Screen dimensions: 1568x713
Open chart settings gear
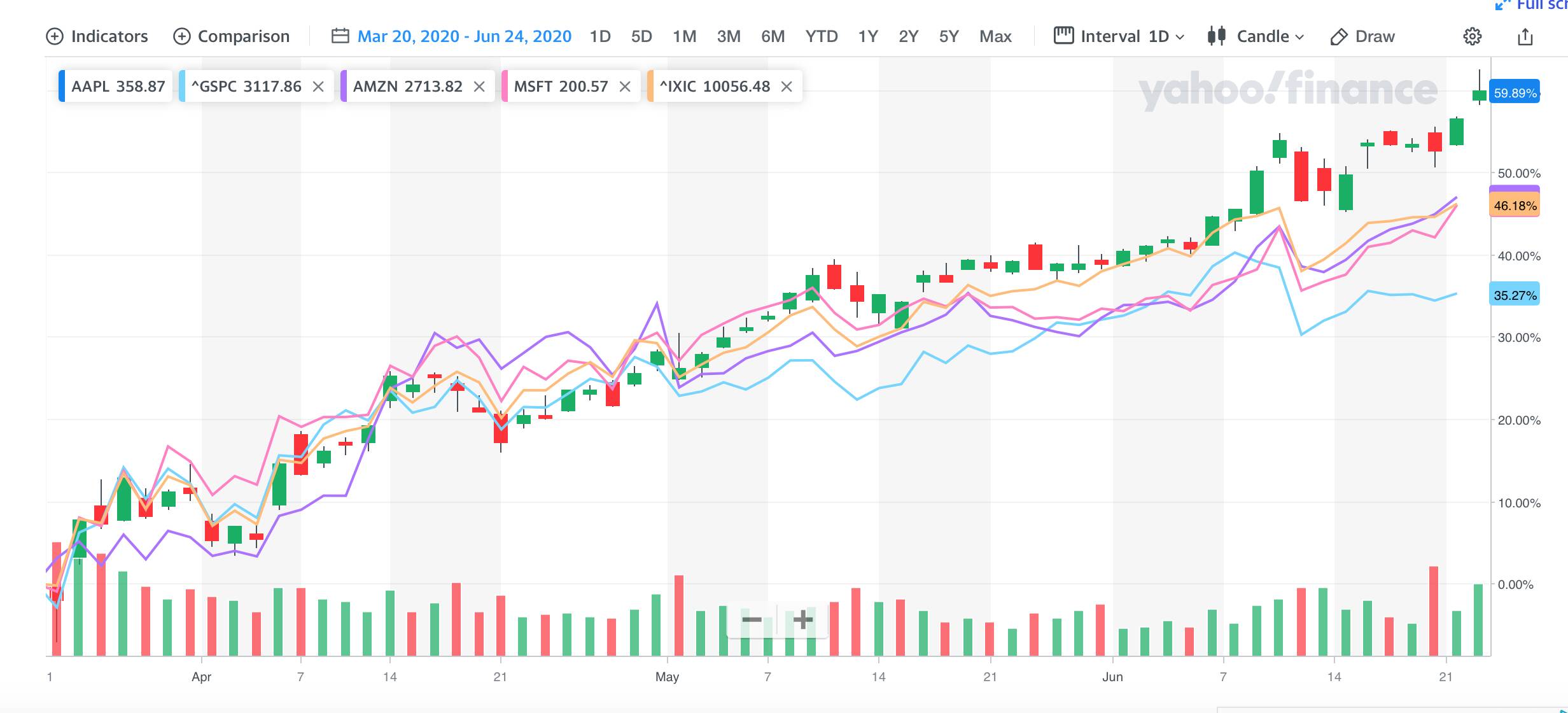click(x=1473, y=36)
